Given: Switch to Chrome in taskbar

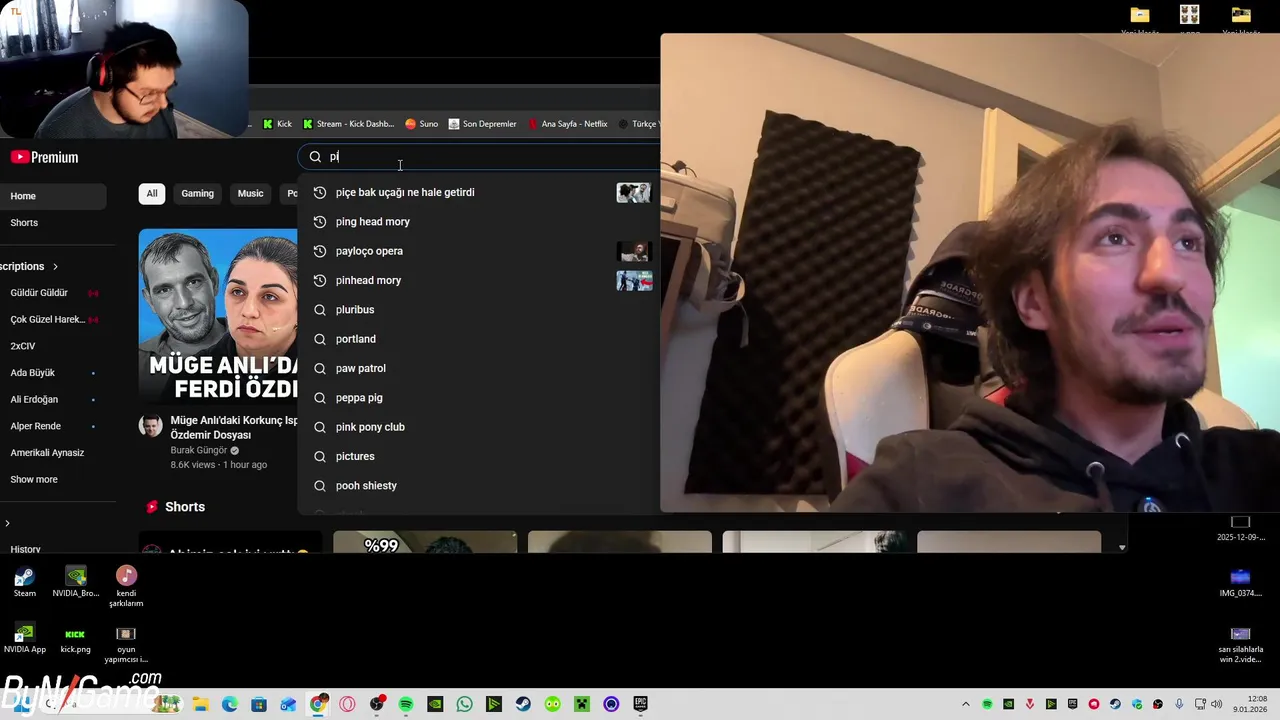Looking at the screenshot, I should tap(318, 704).
